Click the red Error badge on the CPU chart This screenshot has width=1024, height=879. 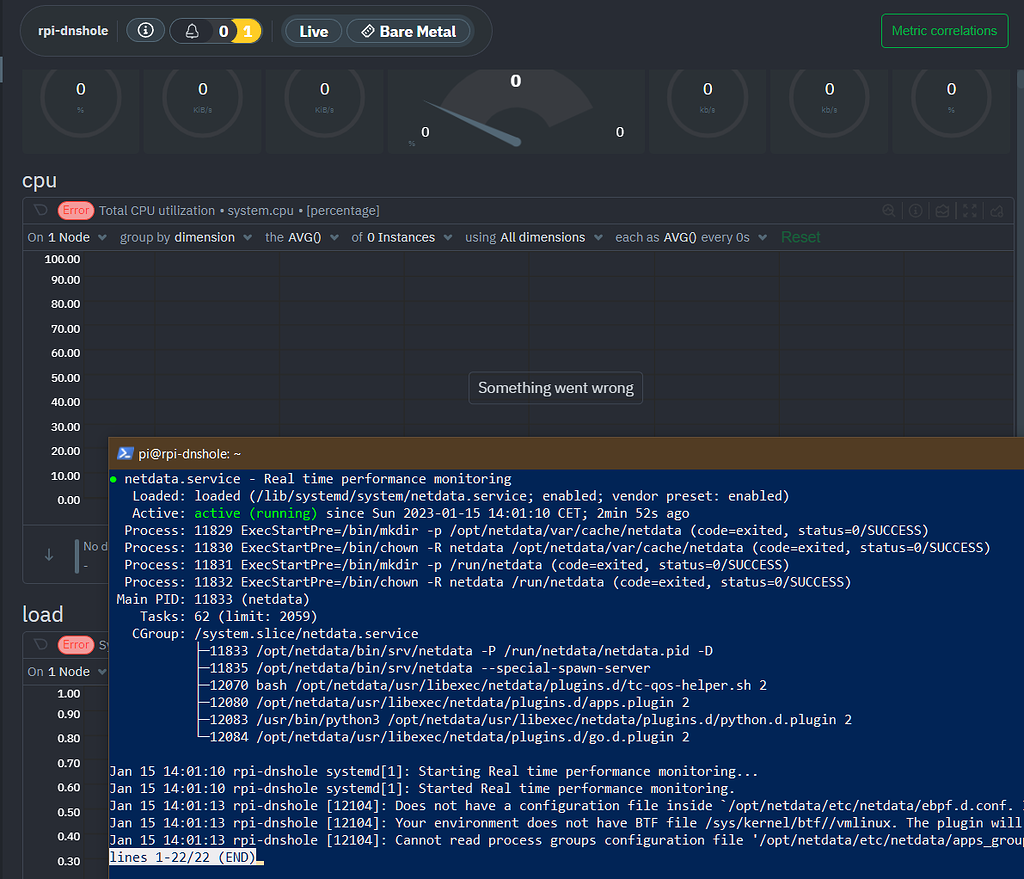pos(76,210)
